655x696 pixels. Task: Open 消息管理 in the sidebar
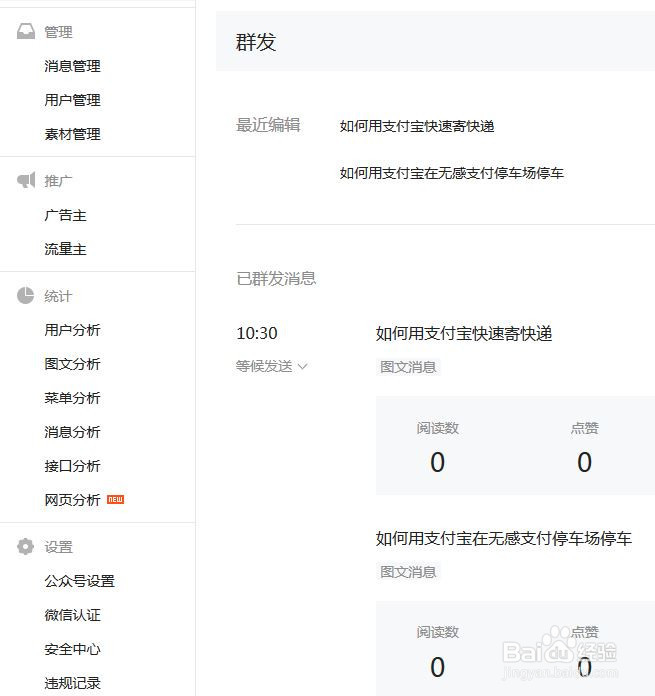pos(72,66)
